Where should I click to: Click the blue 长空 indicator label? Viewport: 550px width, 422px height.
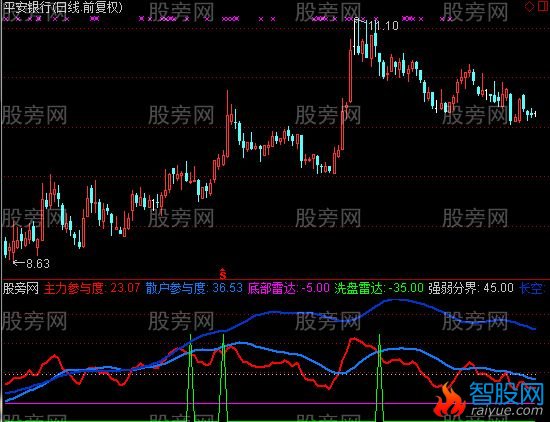click(532, 288)
